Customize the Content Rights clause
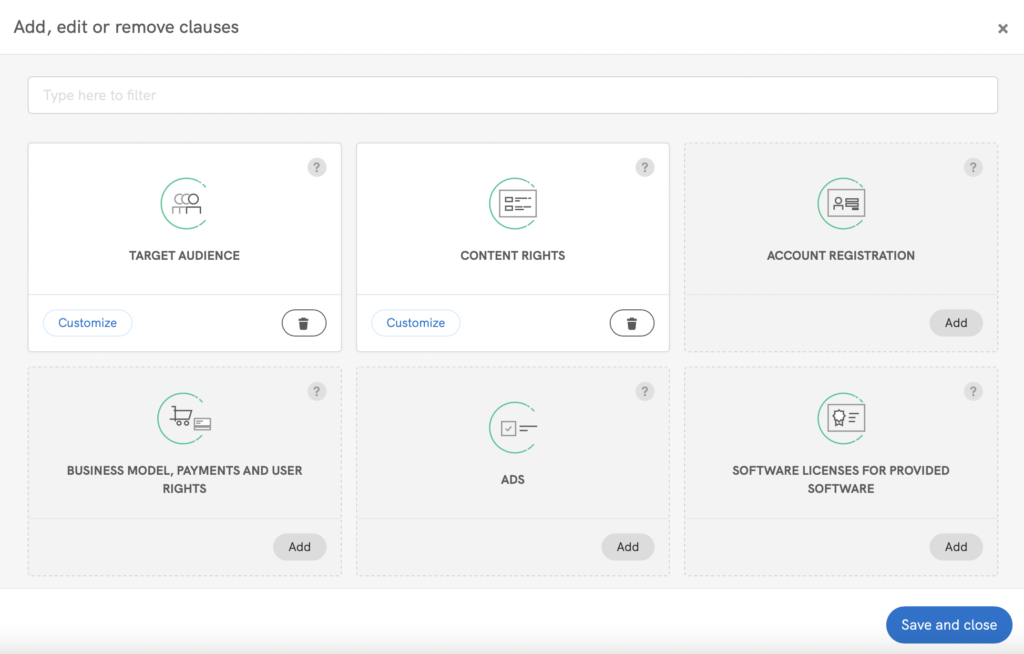 [x=416, y=323]
